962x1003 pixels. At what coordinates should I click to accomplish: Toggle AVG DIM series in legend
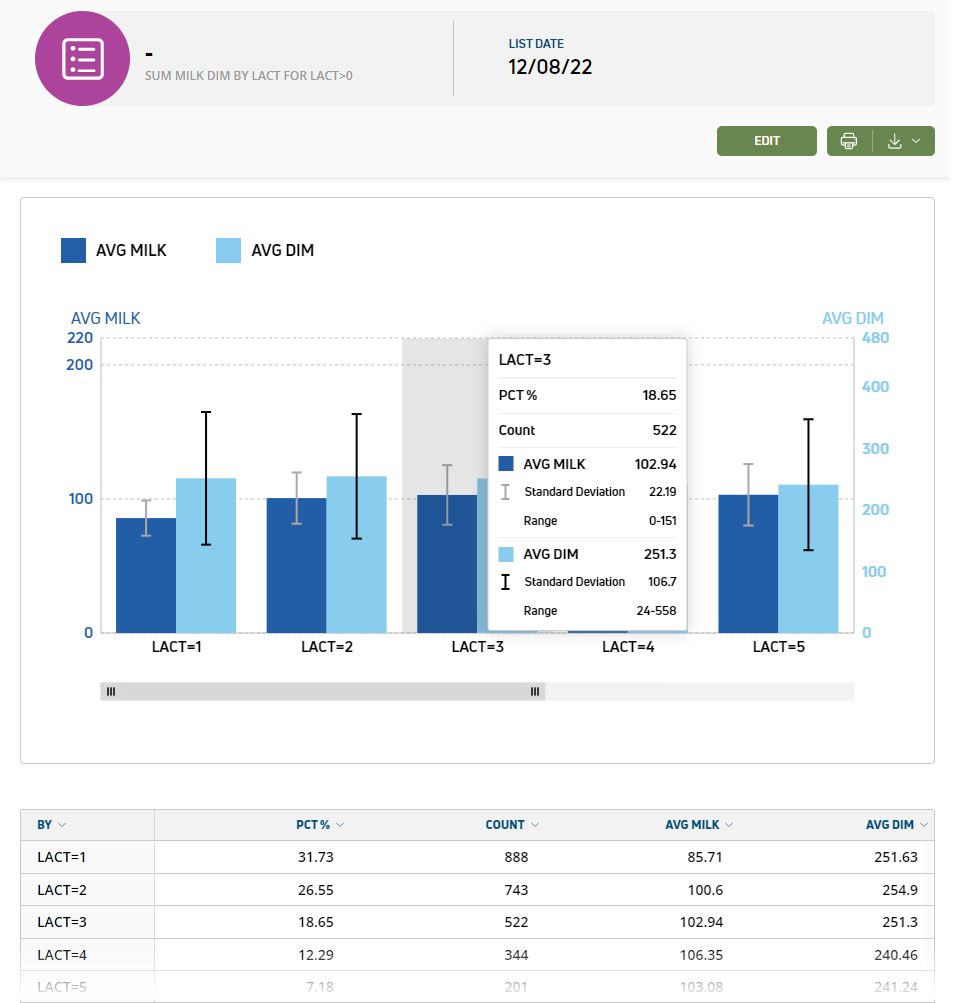(x=265, y=250)
